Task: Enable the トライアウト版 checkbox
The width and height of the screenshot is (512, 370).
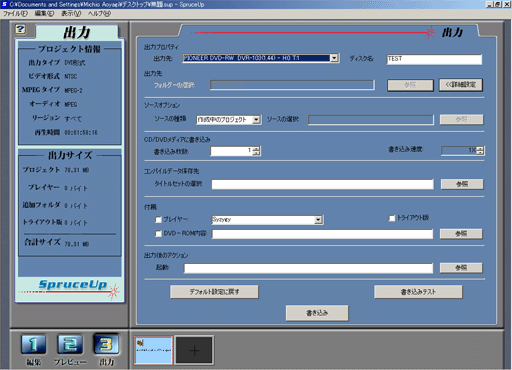Action: 392,218
